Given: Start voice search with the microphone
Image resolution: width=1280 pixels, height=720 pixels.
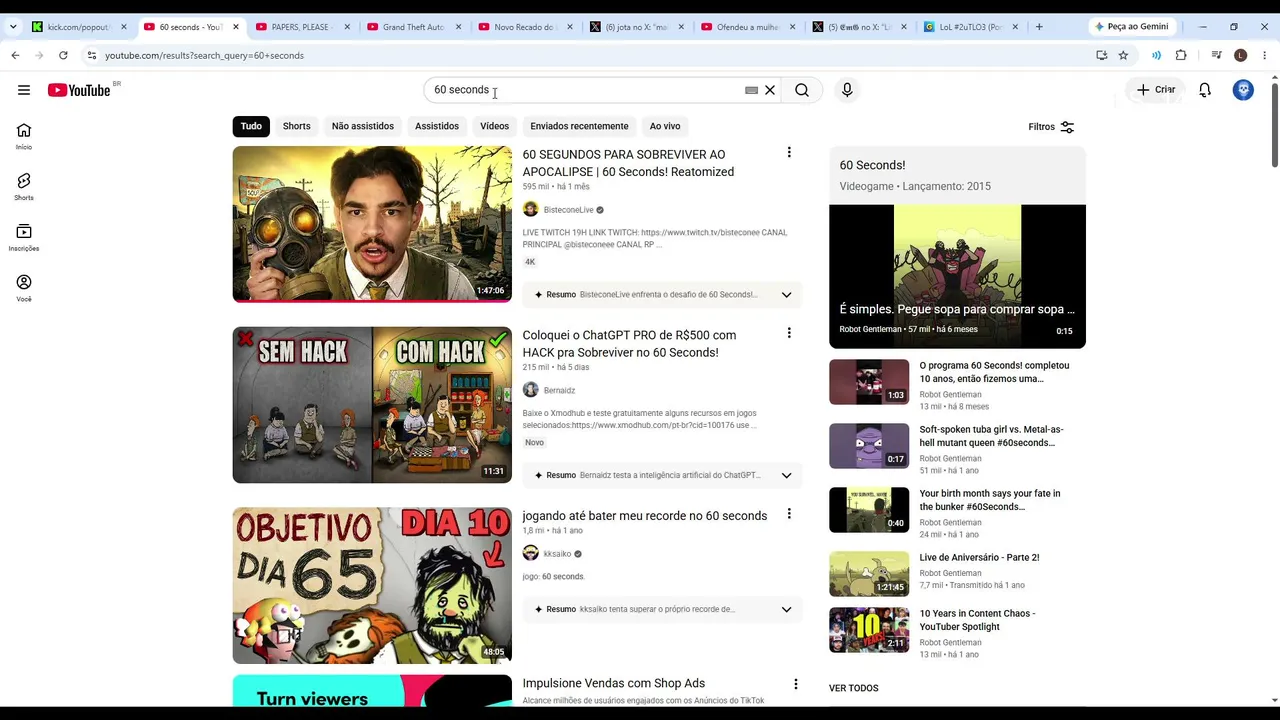Looking at the screenshot, I should pyautogui.click(x=847, y=90).
